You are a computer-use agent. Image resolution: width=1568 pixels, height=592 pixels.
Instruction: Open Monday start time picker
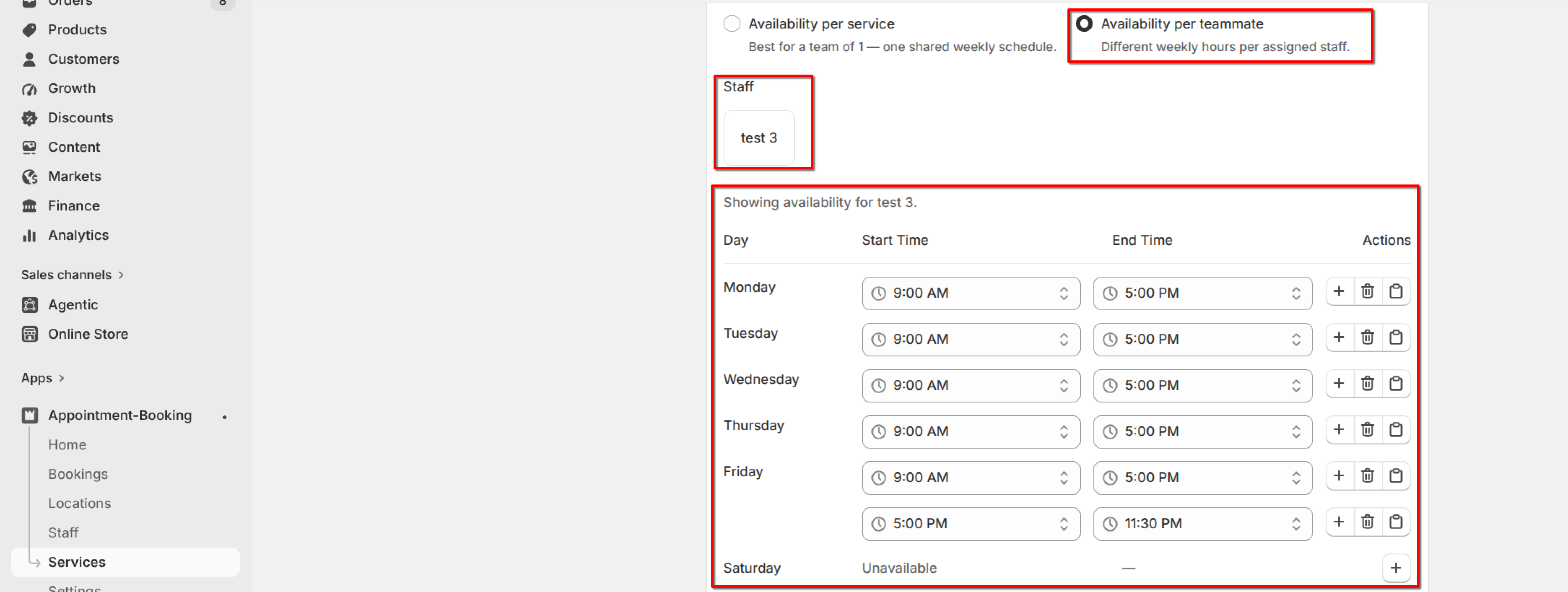971,293
